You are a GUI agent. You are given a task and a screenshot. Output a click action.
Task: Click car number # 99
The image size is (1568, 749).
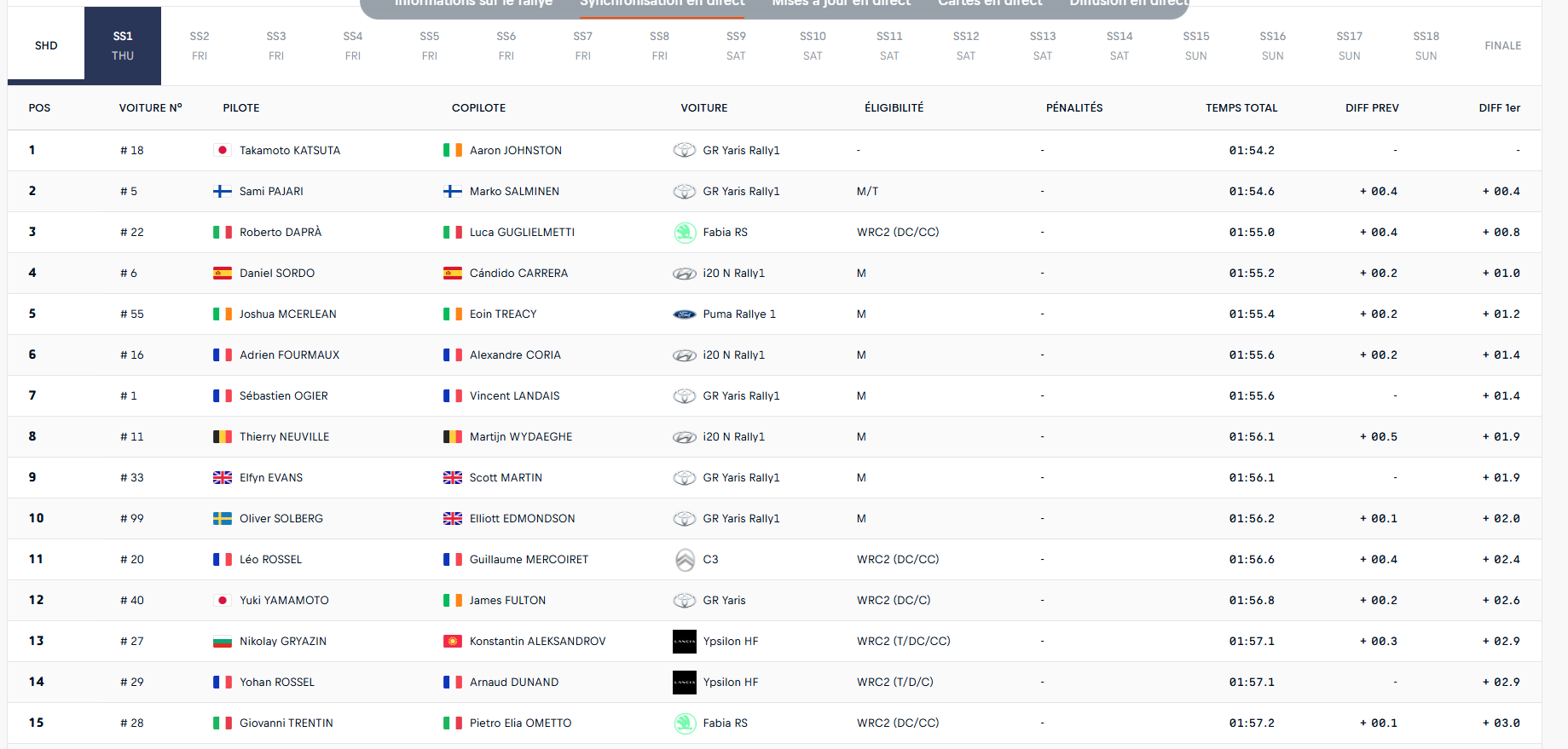(132, 519)
